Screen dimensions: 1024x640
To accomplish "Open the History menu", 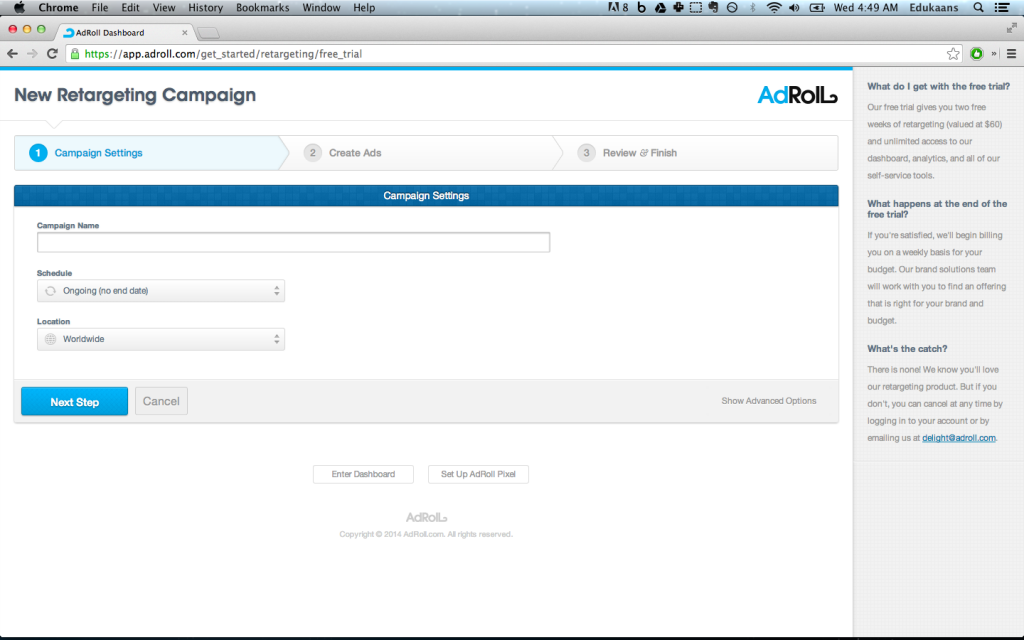I will click(205, 8).
